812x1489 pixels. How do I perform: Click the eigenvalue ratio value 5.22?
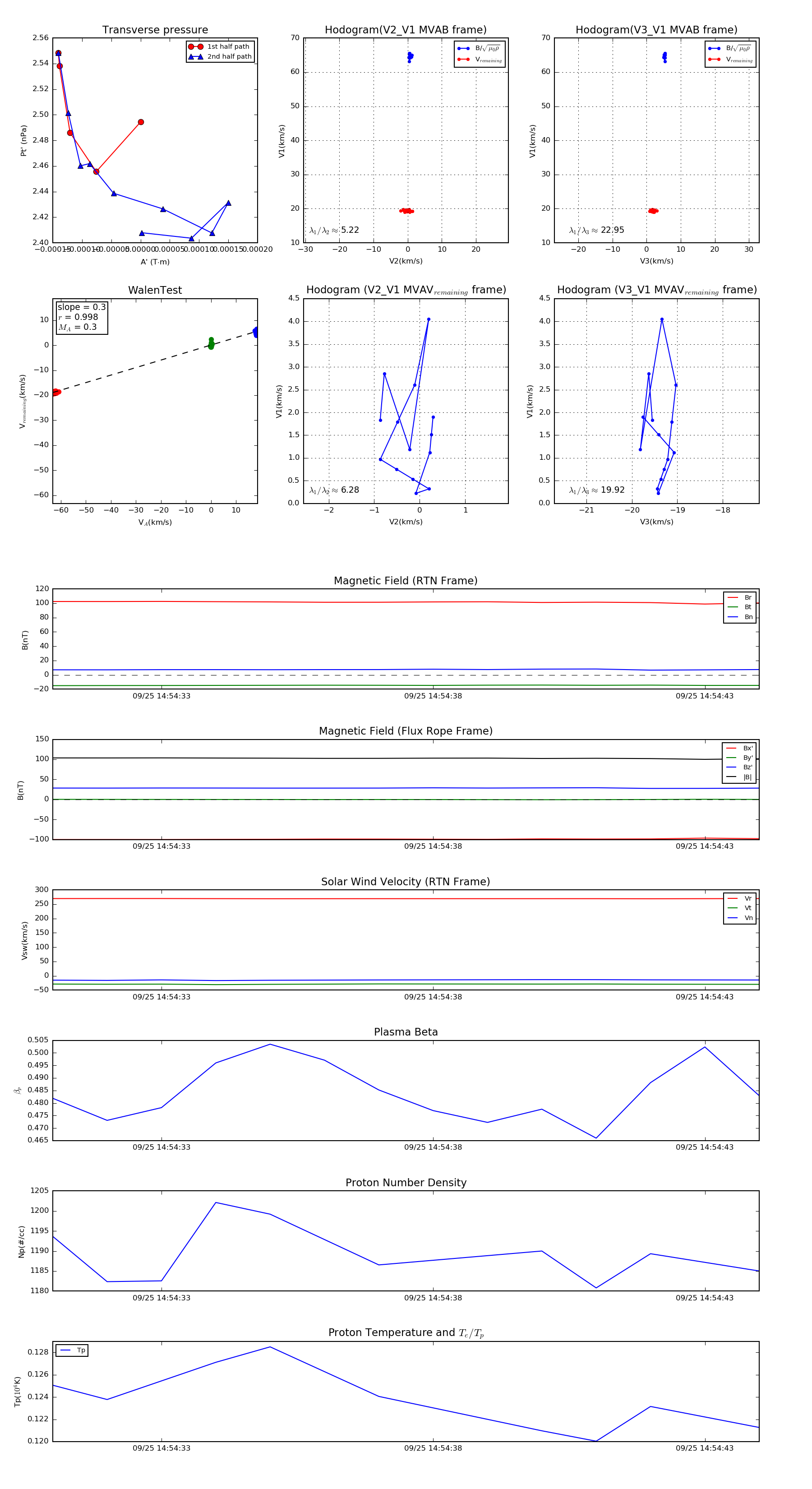pos(350,230)
